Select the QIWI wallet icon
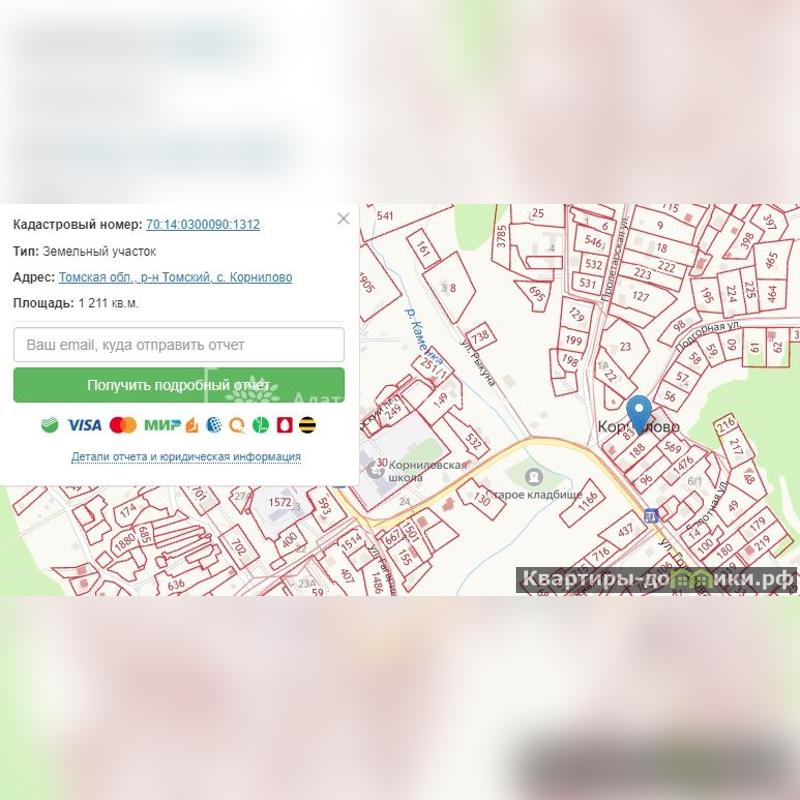 pyautogui.click(x=237, y=425)
